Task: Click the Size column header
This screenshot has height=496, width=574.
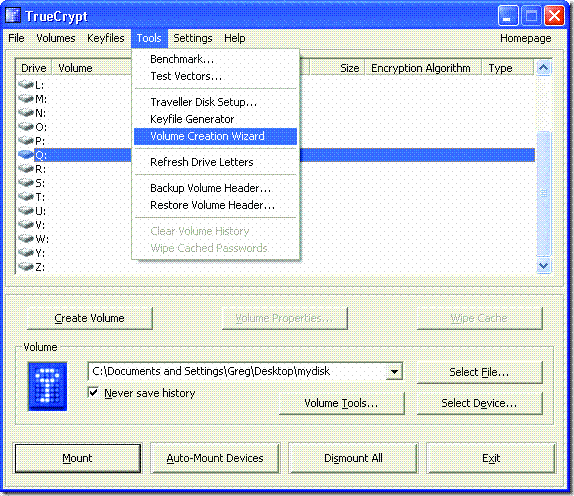Action: point(338,68)
